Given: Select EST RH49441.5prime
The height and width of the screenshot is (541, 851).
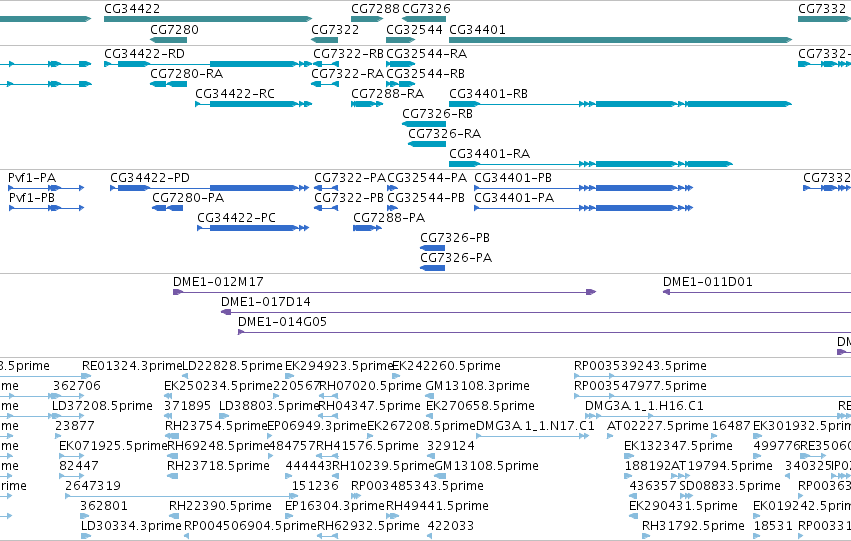Looking at the screenshot, I should 437,507.
